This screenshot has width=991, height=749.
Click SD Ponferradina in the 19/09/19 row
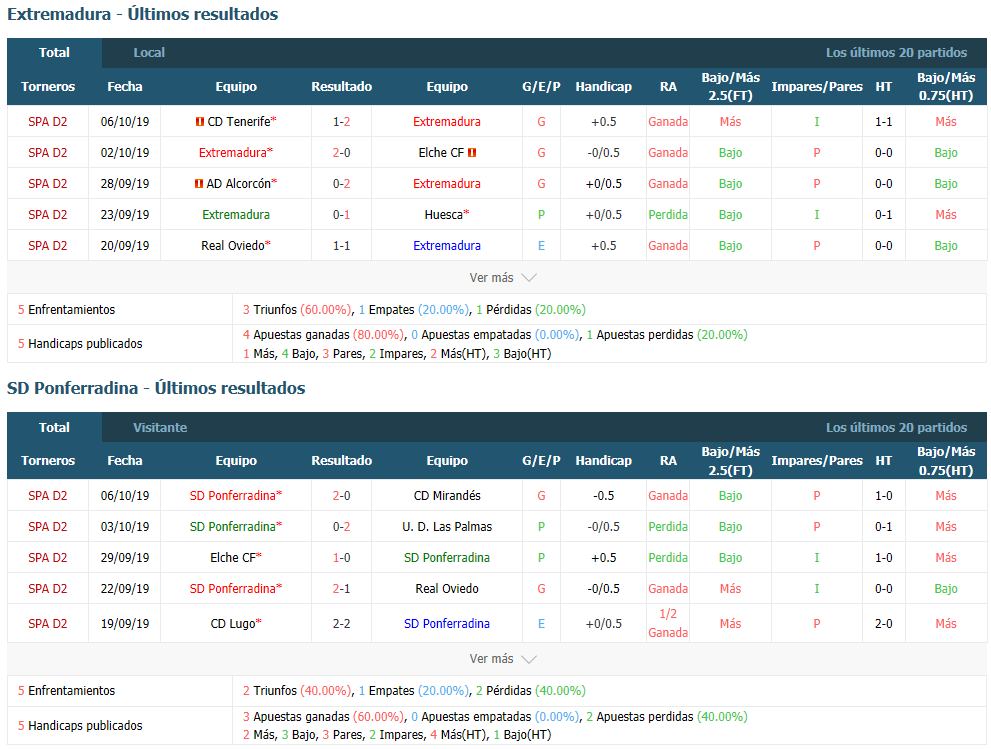click(447, 624)
